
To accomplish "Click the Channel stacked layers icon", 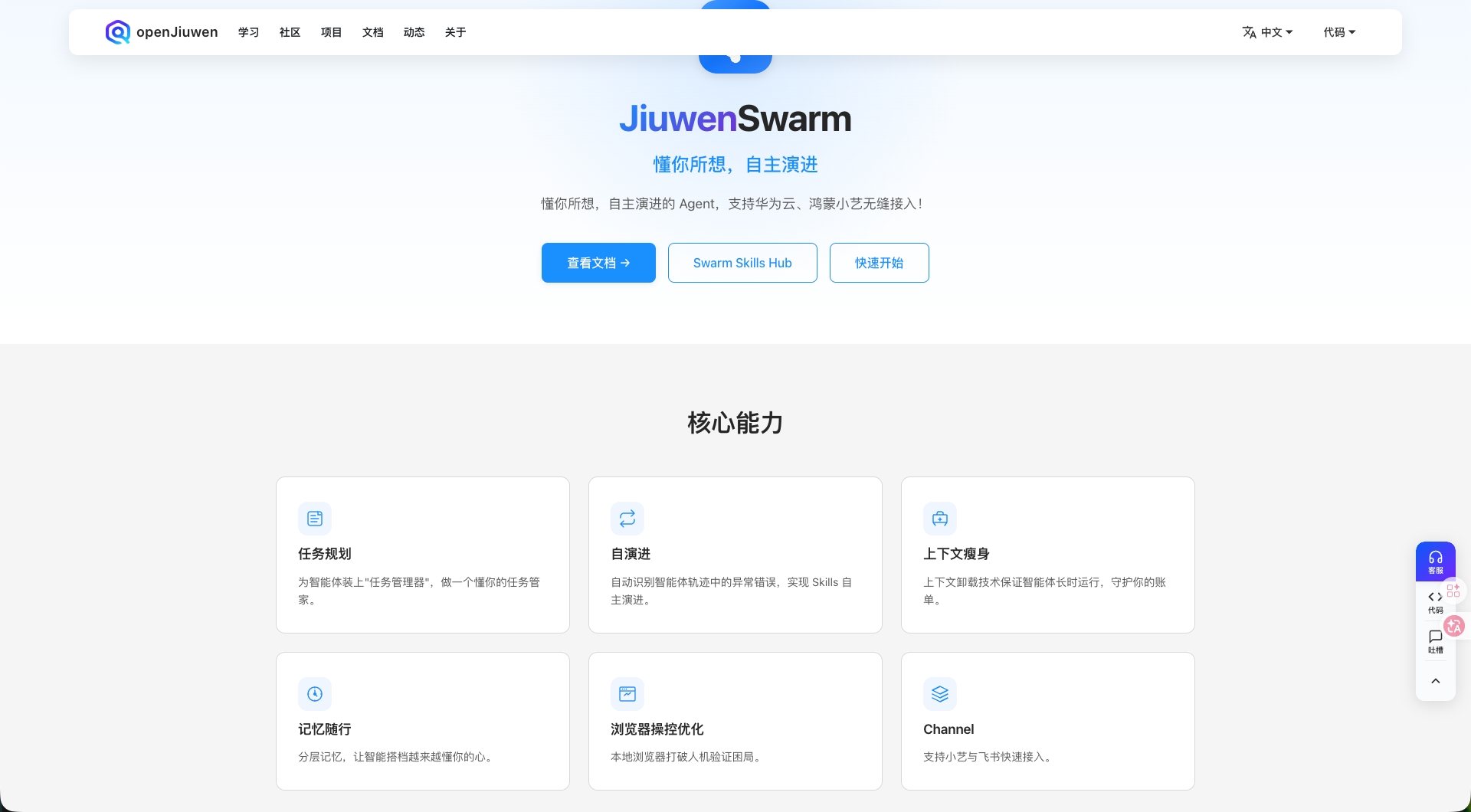I will point(940,694).
